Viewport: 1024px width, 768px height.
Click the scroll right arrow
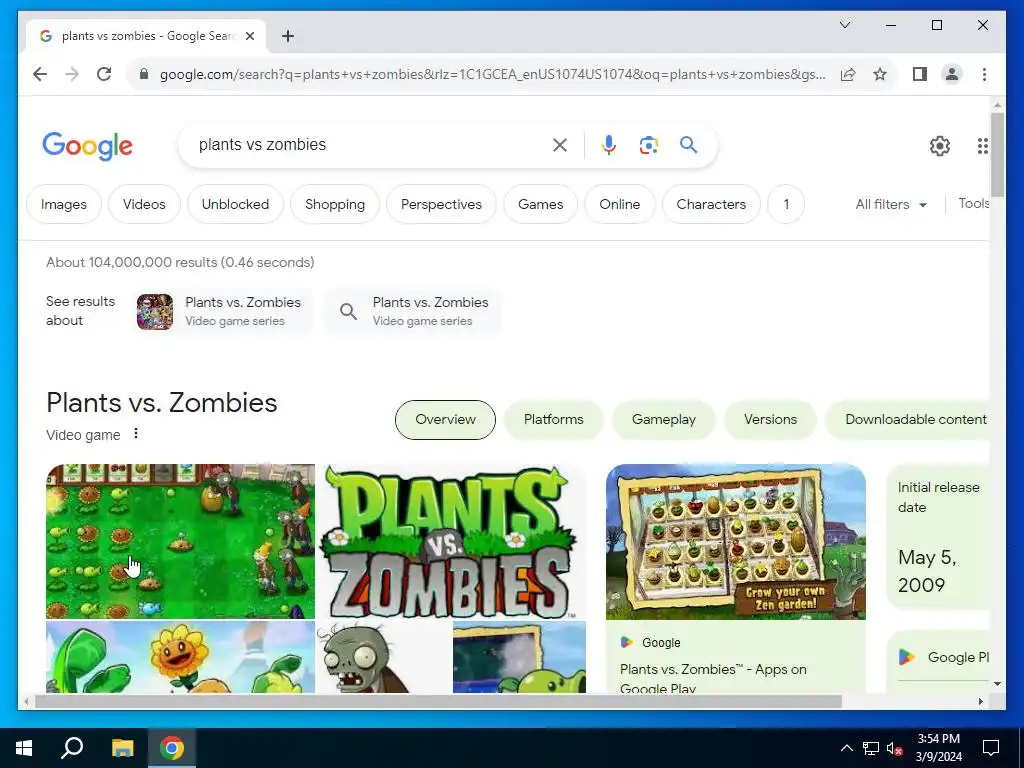[980, 701]
